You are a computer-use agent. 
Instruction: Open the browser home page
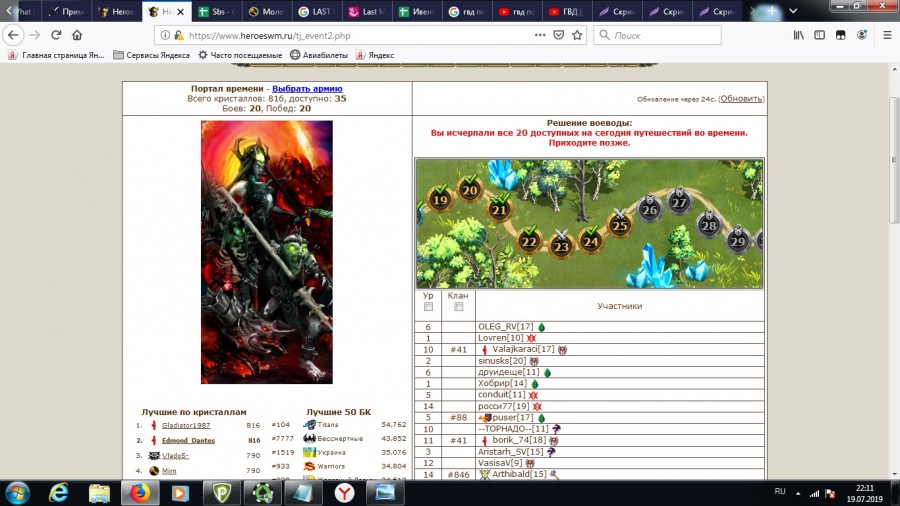(x=77, y=35)
